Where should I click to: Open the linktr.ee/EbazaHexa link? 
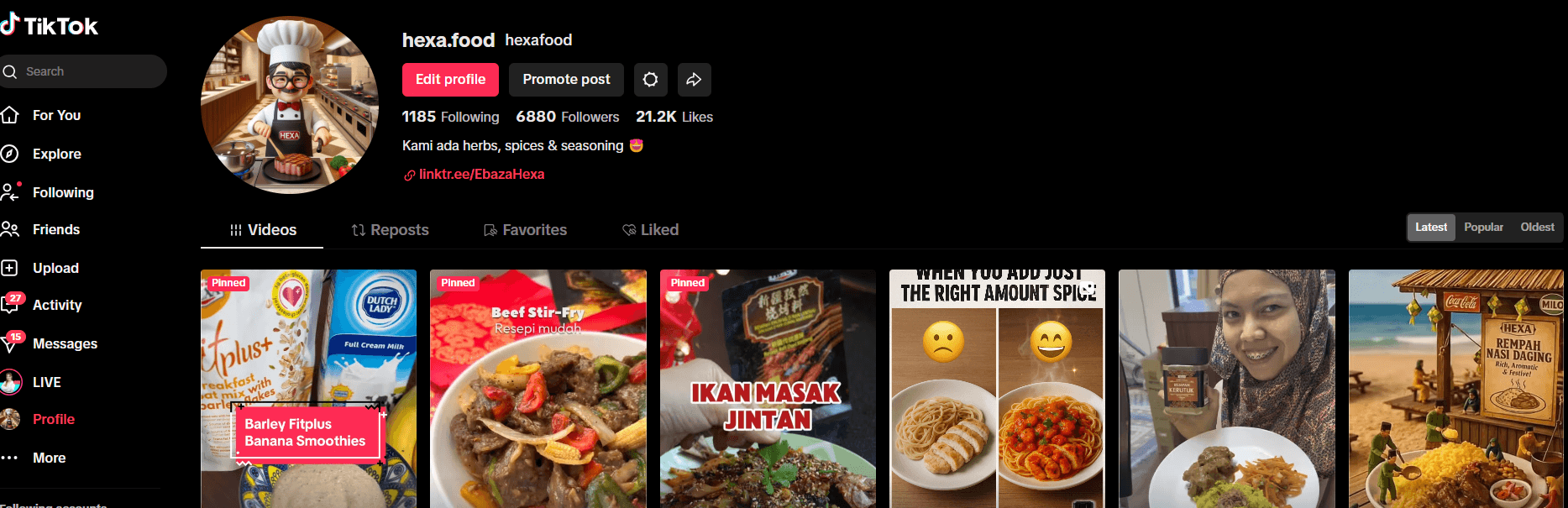[x=481, y=175]
